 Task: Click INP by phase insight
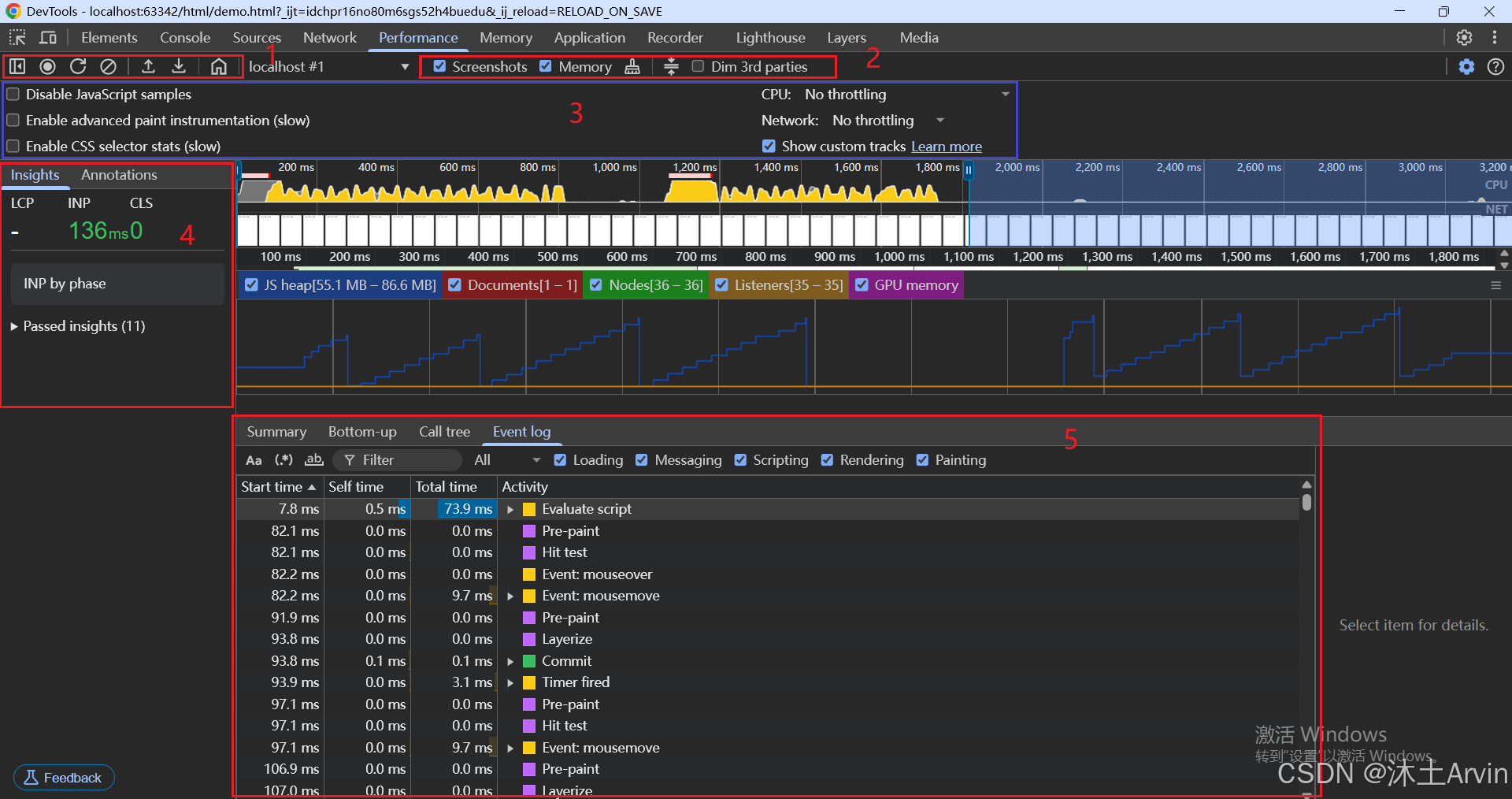(x=118, y=284)
